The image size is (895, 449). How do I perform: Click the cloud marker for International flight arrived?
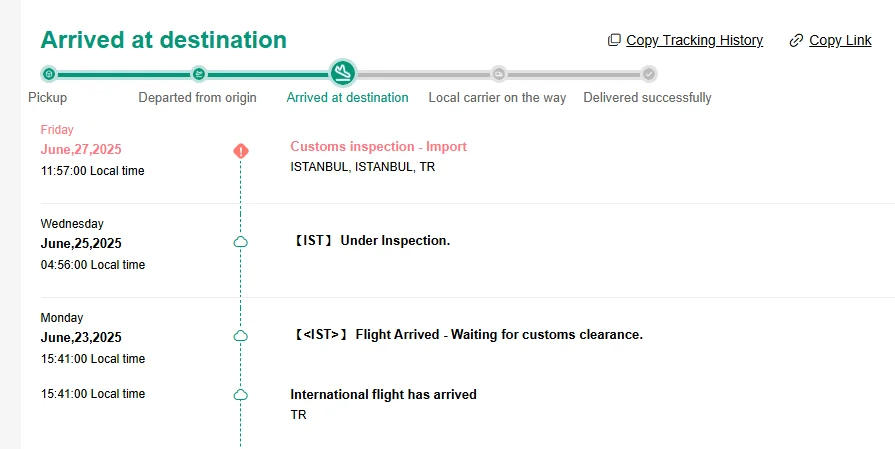(240, 395)
